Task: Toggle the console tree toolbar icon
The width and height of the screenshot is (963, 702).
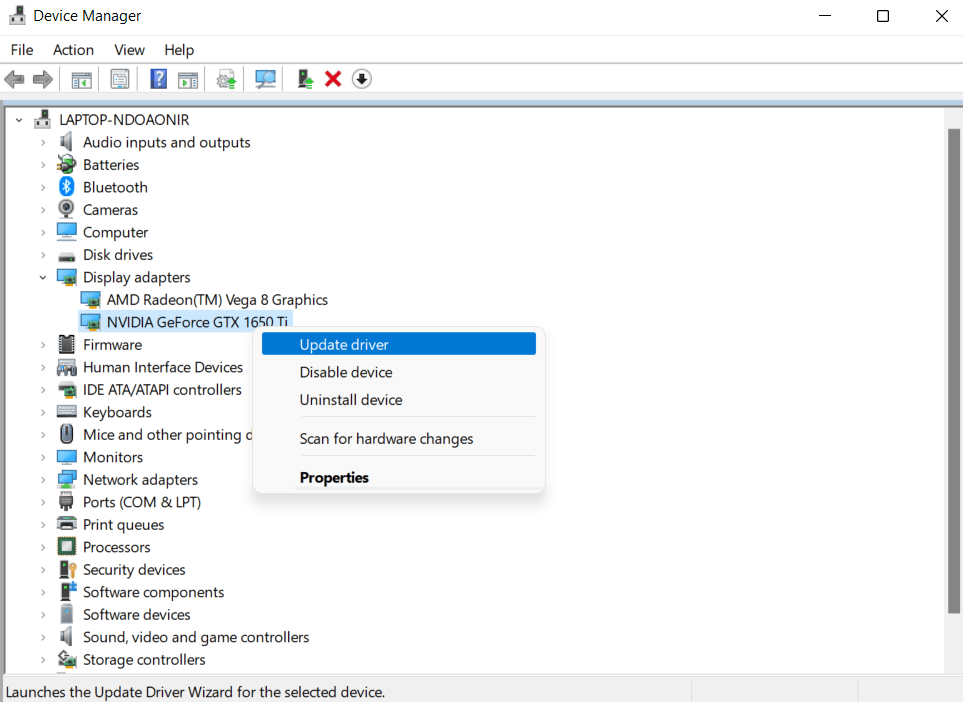Action: point(81,79)
